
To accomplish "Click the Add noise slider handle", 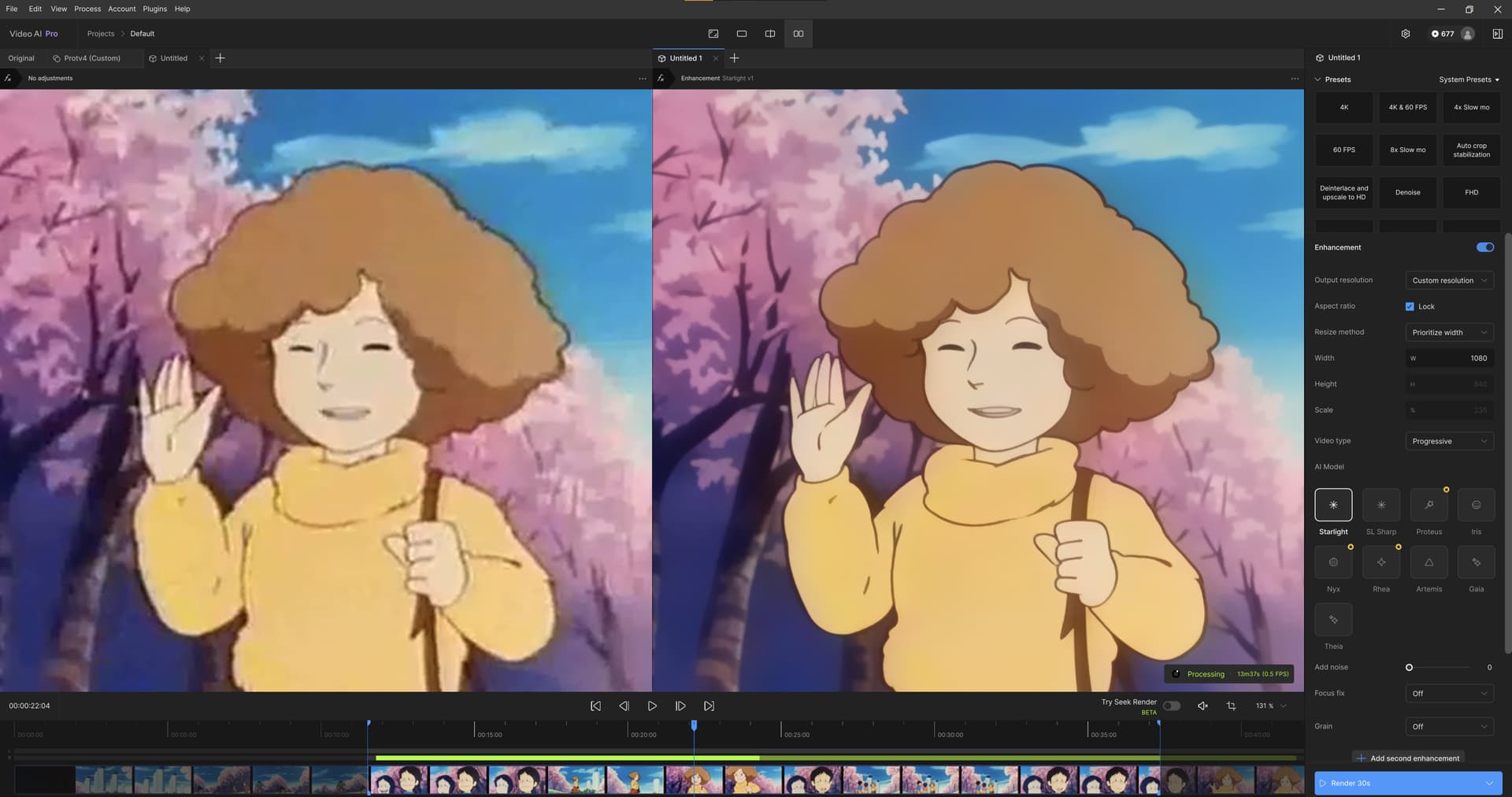I will click(x=1409, y=667).
